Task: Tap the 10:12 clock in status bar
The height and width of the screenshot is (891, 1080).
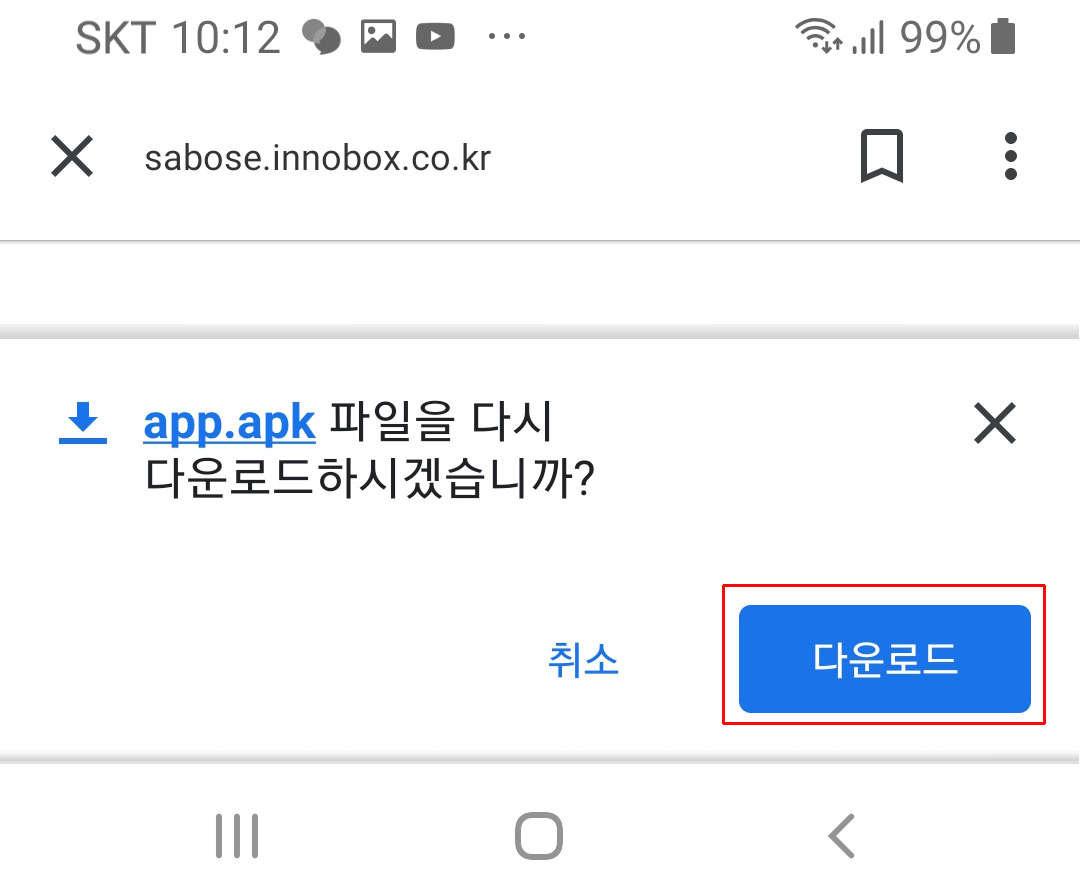Action: 226,37
